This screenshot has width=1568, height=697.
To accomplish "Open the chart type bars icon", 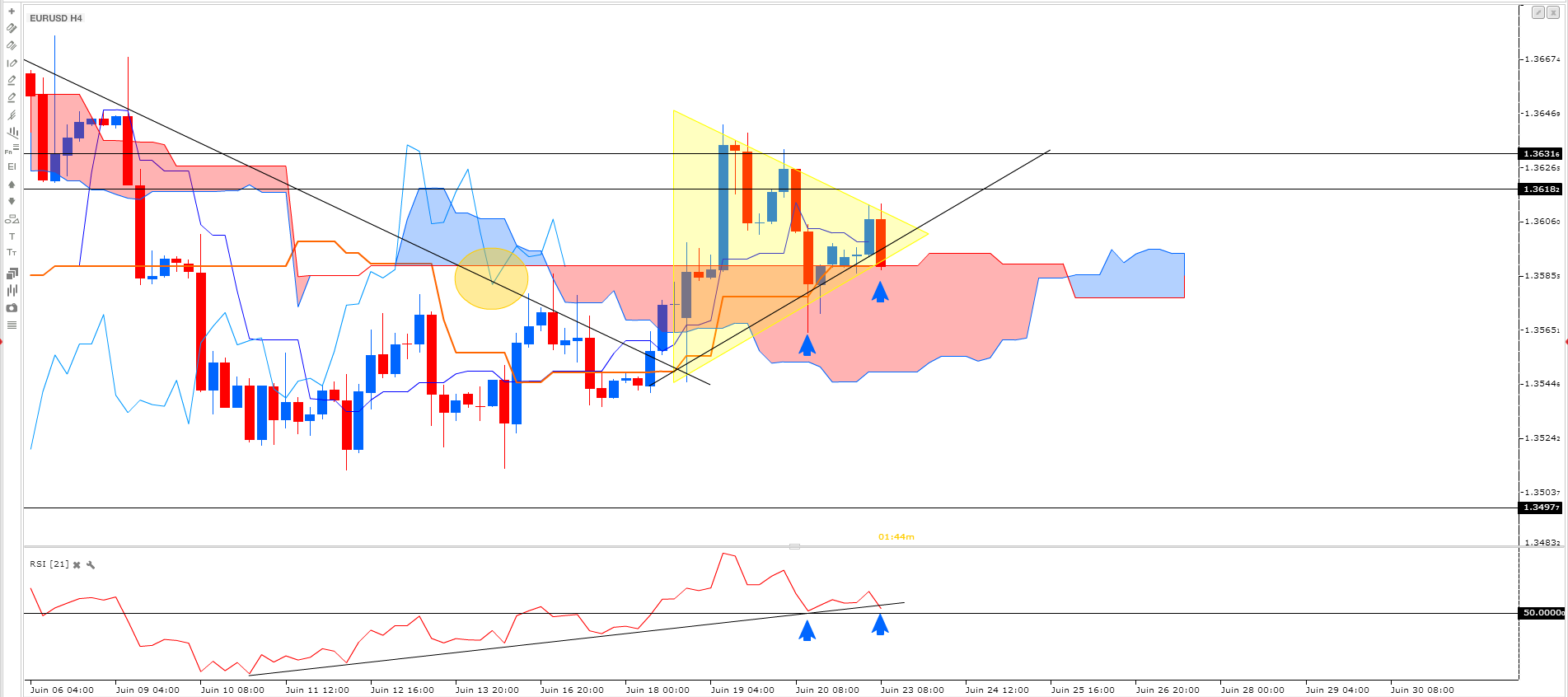I will (x=12, y=290).
